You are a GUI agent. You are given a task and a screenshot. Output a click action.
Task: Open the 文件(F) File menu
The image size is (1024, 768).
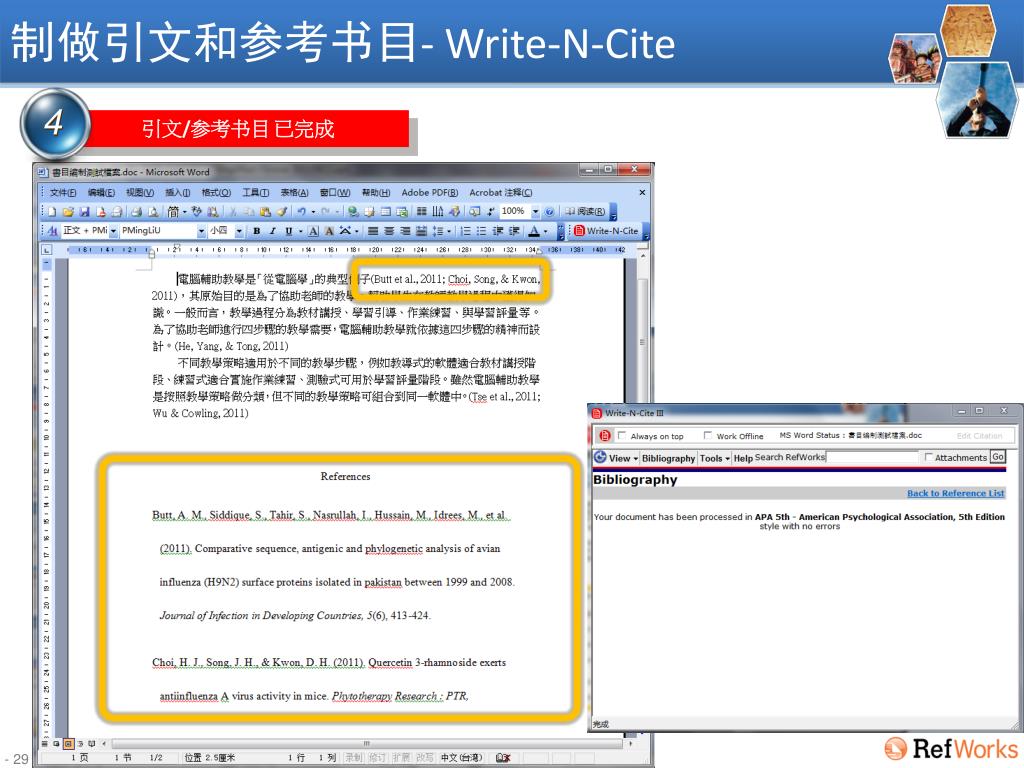pos(63,193)
